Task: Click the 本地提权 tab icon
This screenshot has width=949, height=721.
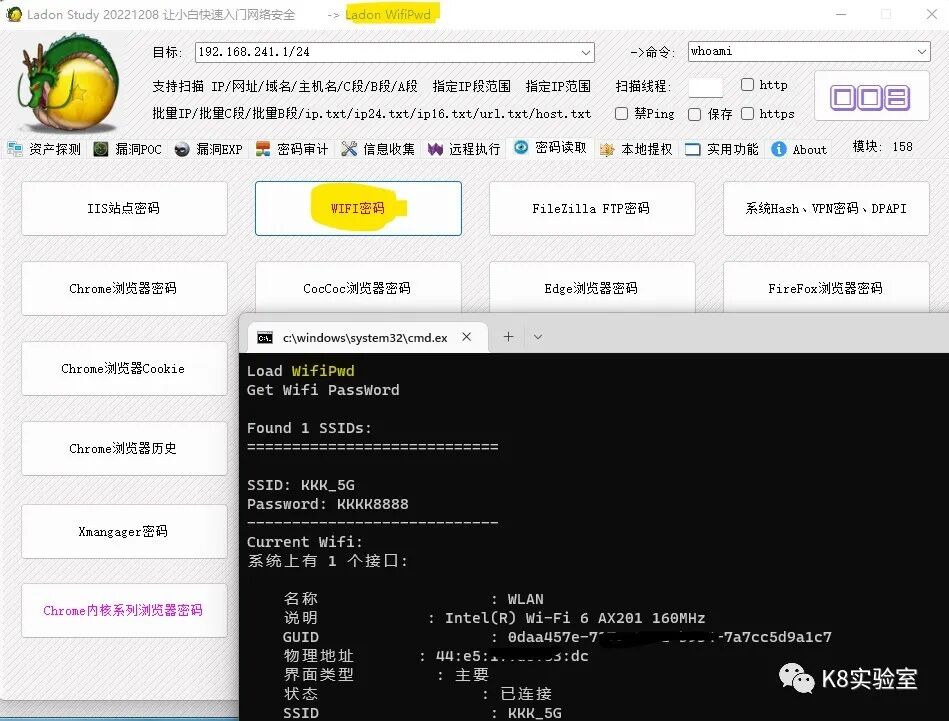Action: pyautogui.click(x=606, y=150)
